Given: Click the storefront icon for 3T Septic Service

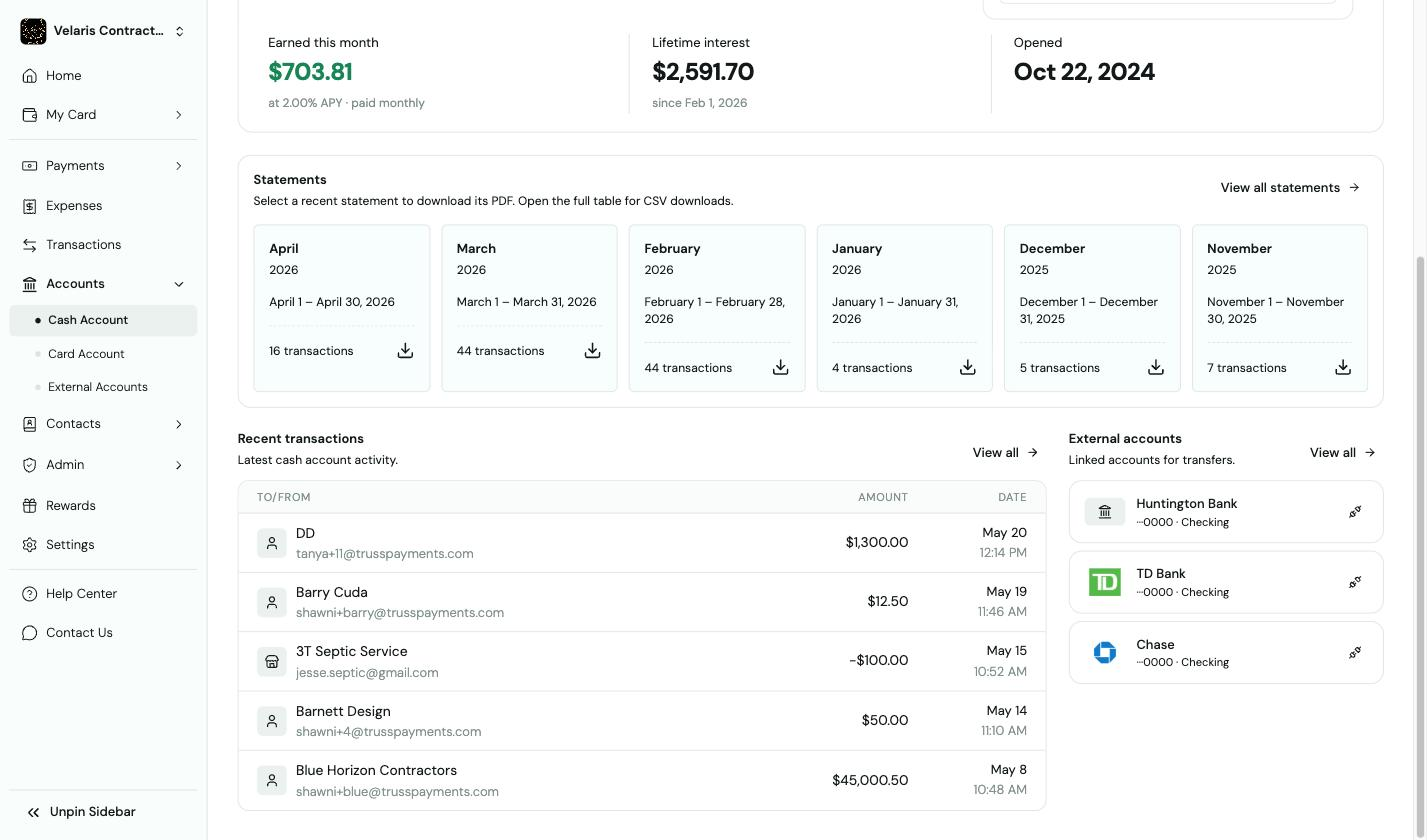Looking at the screenshot, I should (272, 661).
